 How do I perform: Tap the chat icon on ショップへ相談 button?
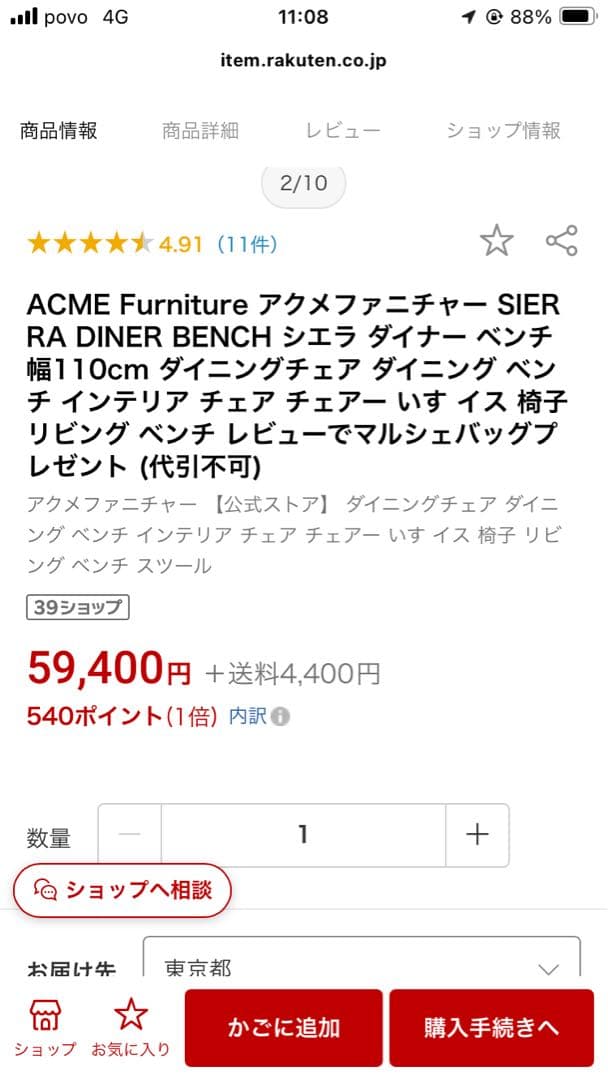(x=47, y=890)
